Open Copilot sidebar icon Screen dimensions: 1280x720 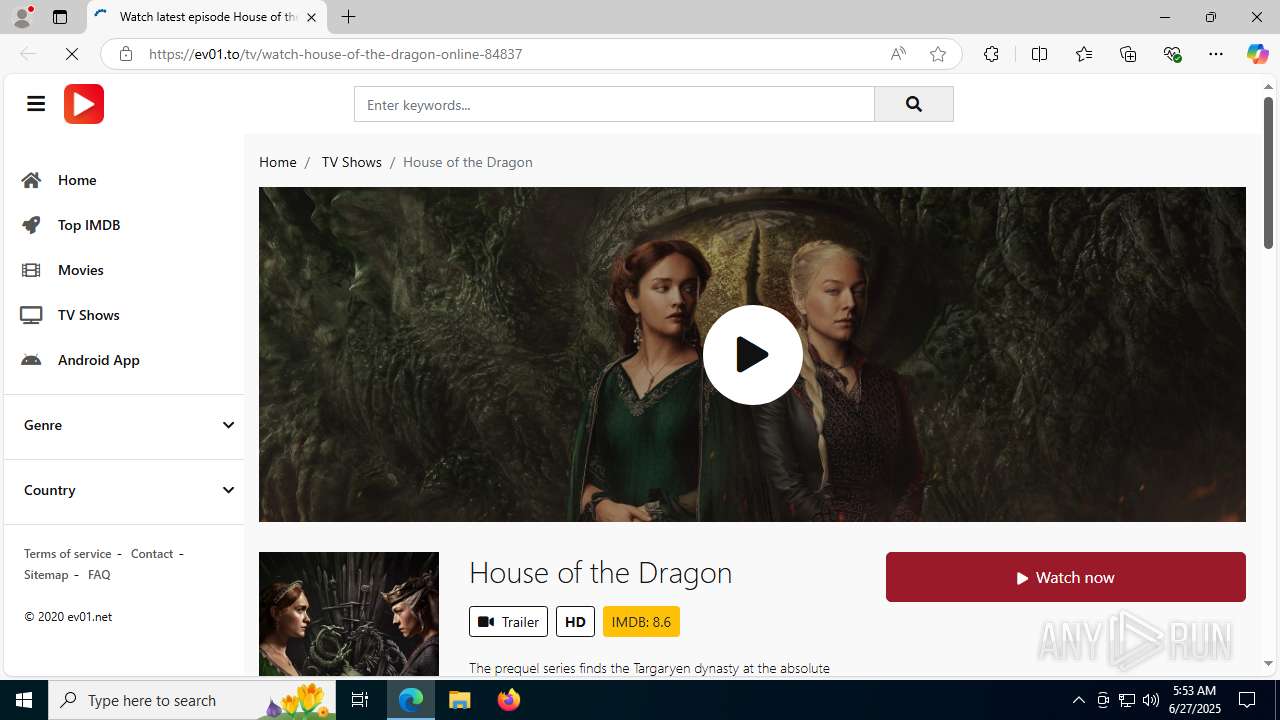coord(1257,54)
